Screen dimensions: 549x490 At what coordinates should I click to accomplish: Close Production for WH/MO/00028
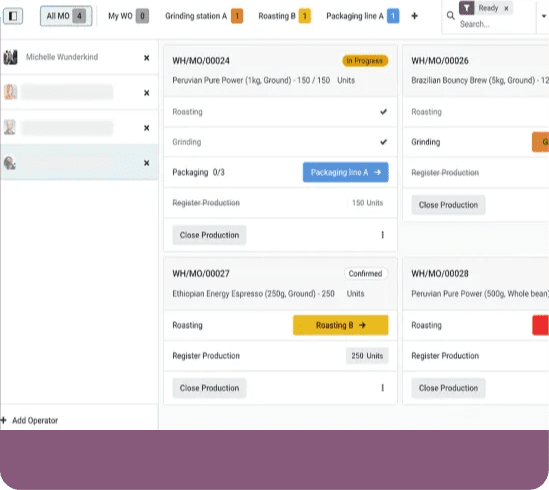449,388
